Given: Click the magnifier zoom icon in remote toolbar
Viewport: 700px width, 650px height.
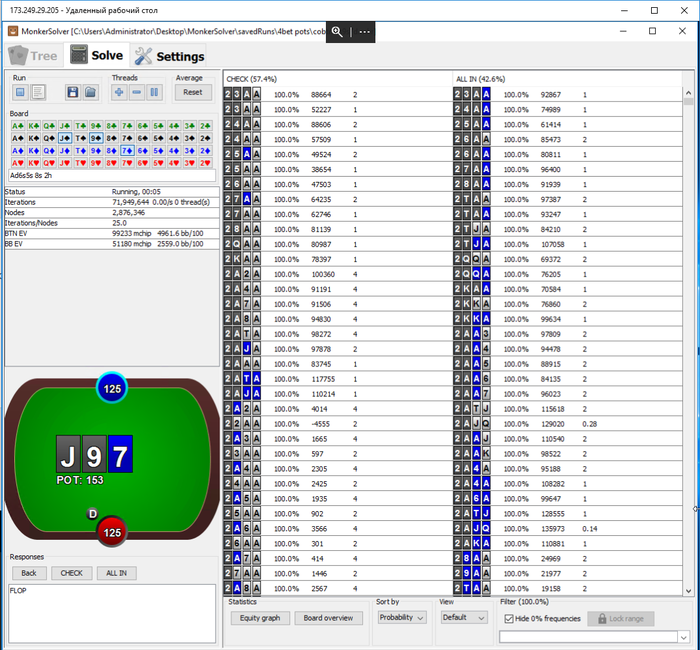Looking at the screenshot, I should (337, 32).
